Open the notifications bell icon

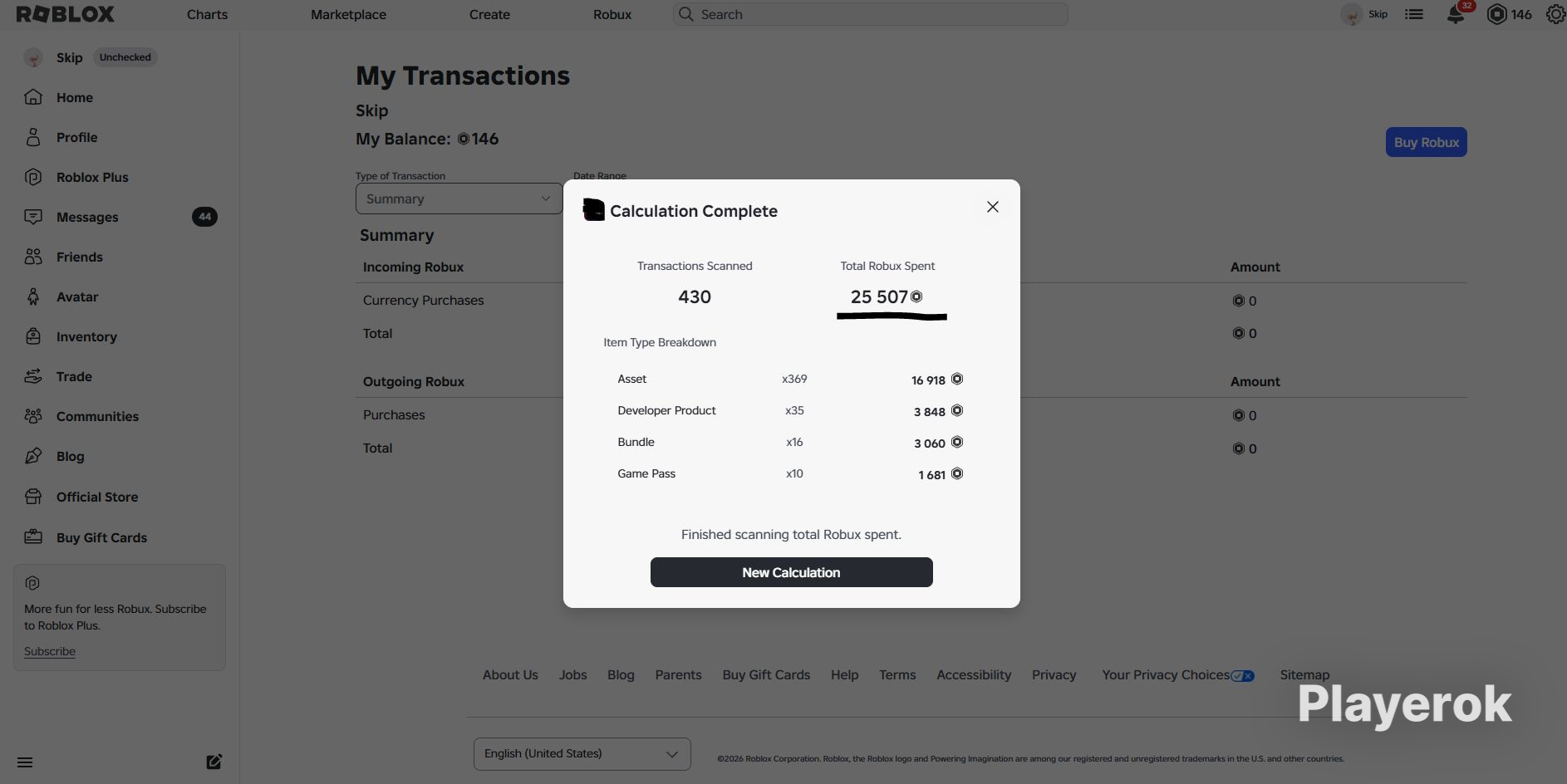[x=1456, y=14]
